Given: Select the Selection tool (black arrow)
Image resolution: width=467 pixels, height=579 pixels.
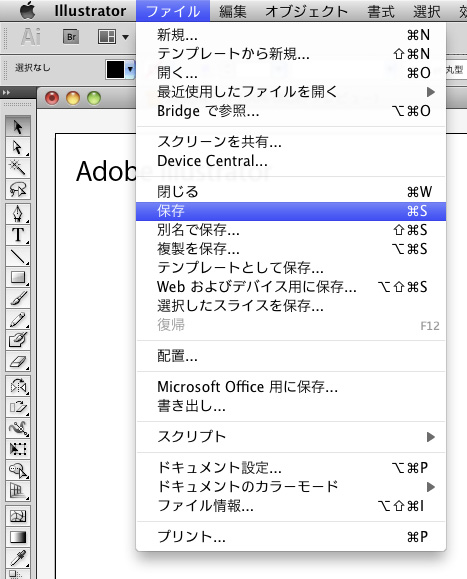Looking at the screenshot, I should coord(18,127).
